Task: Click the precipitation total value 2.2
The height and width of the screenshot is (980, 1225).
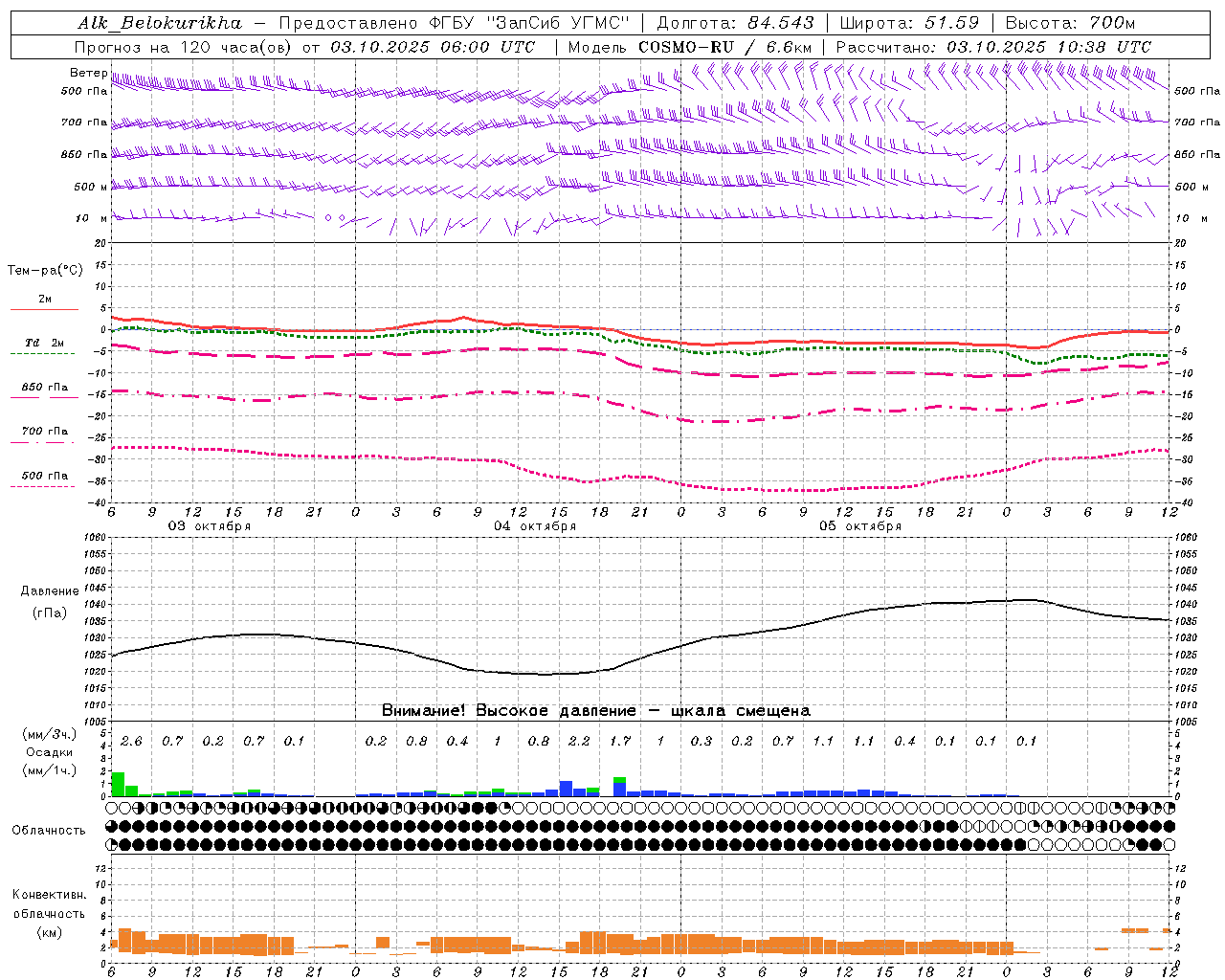Action: point(579,742)
